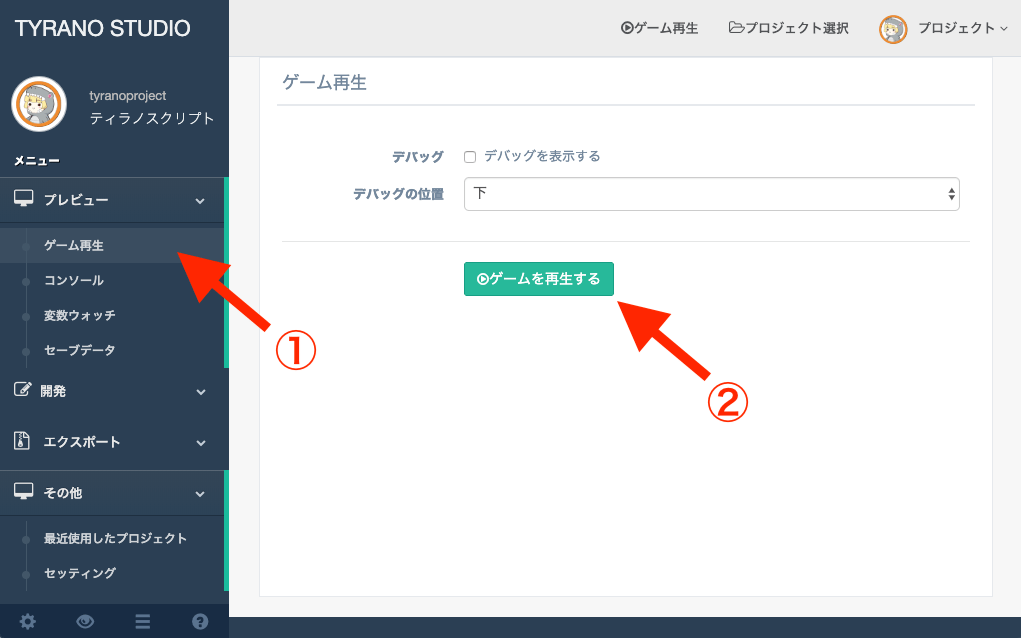
Task: Click the edit pencil icon next to 開発
Action: pos(22,390)
